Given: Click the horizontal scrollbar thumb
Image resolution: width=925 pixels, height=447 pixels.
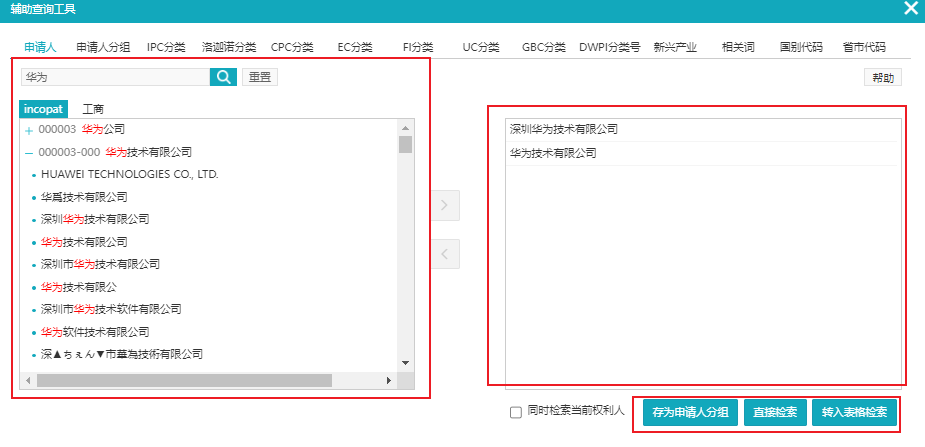Looking at the screenshot, I should point(185,380).
